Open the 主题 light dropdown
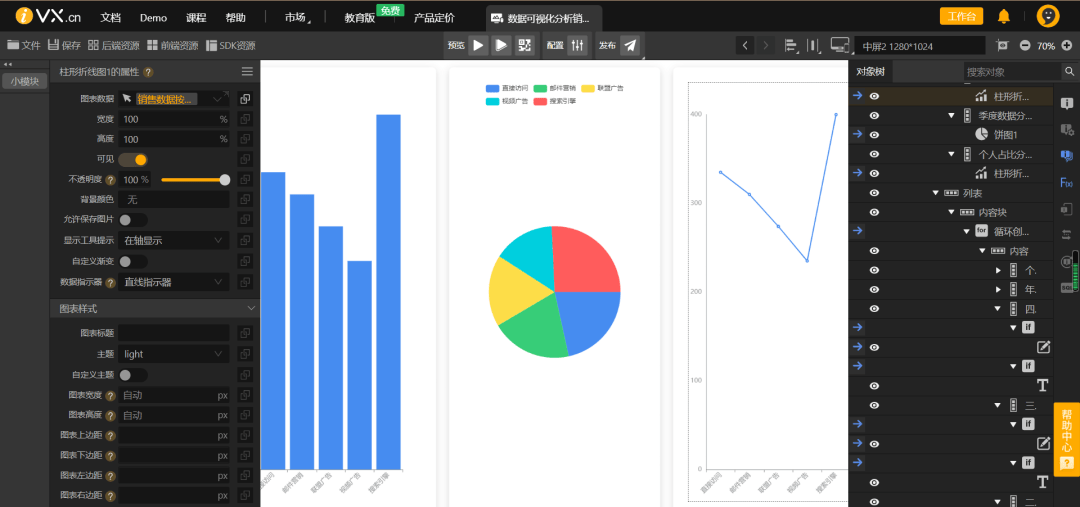The width and height of the screenshot is (1080, 507). tap(173, 354)
